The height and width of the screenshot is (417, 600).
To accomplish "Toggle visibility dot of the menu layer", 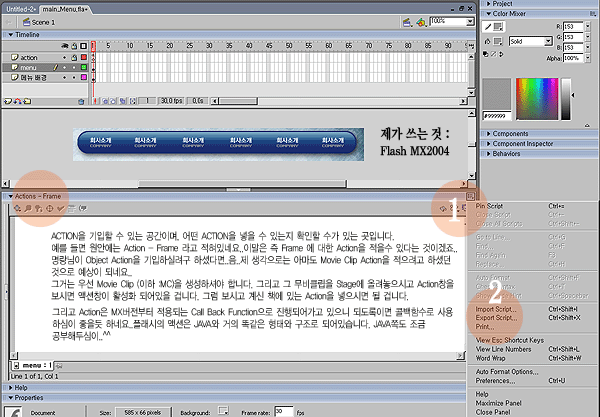I will click(x=66, y=69).
